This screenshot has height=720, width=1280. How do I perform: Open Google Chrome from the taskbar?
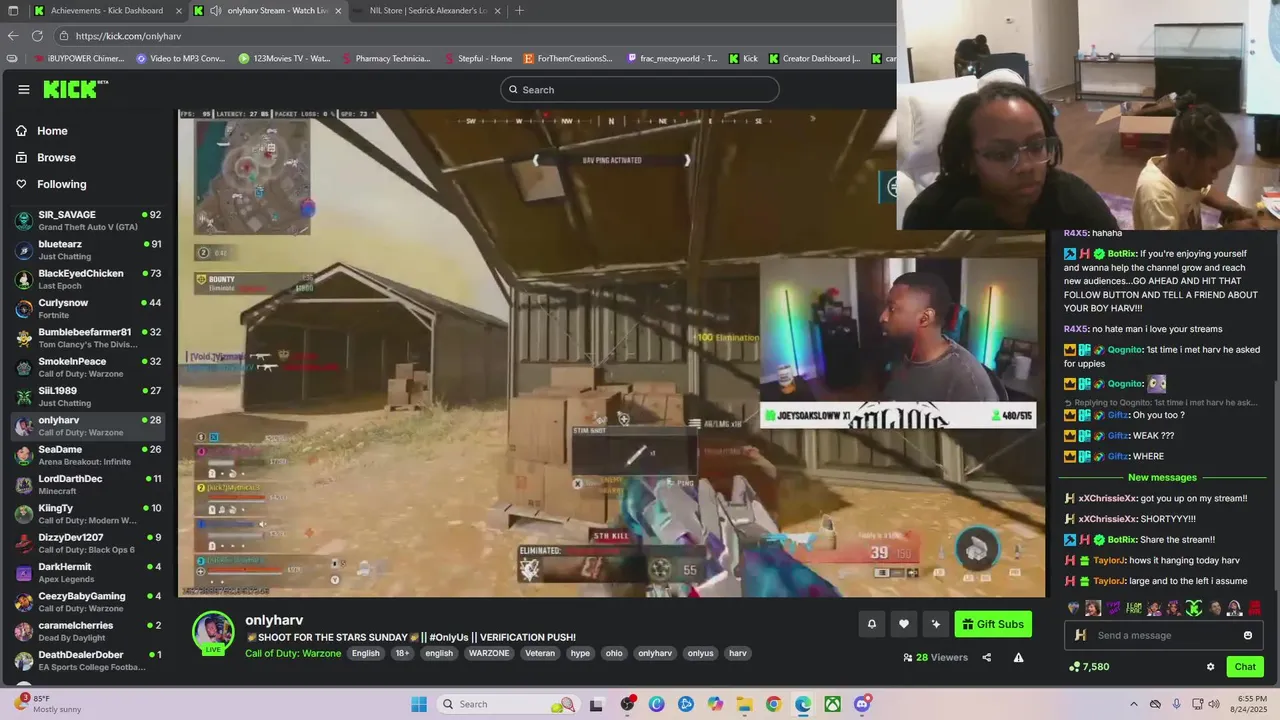coord(773,704)
